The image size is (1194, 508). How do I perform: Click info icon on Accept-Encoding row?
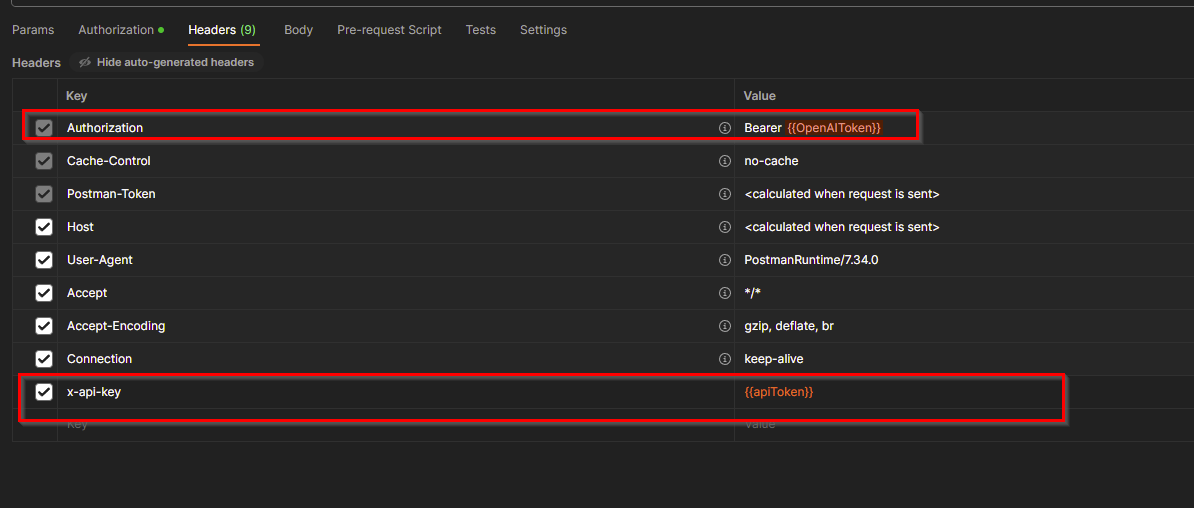(724, 326)
